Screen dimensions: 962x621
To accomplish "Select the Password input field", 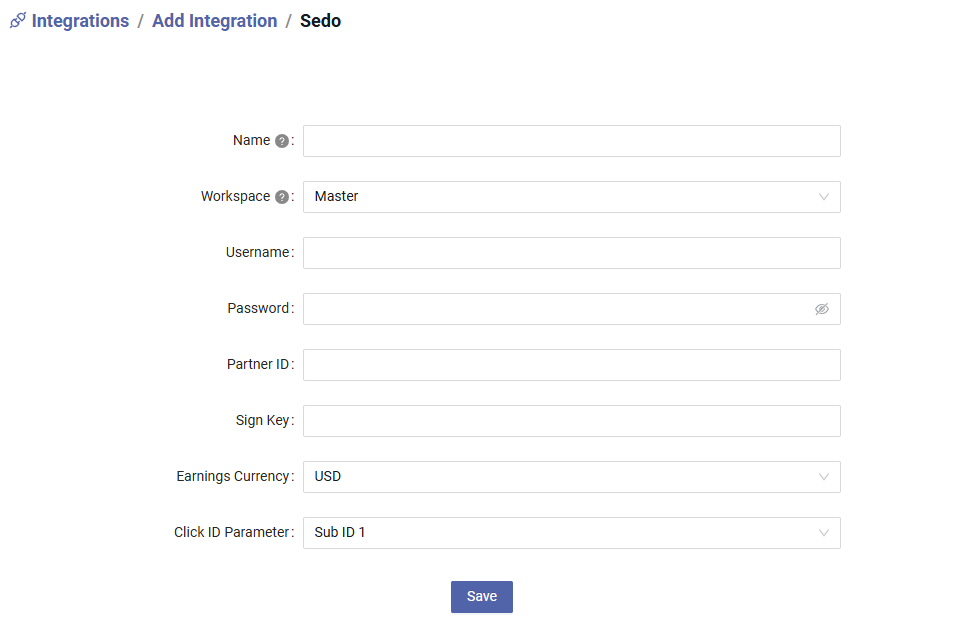I will tap(572, 309).
